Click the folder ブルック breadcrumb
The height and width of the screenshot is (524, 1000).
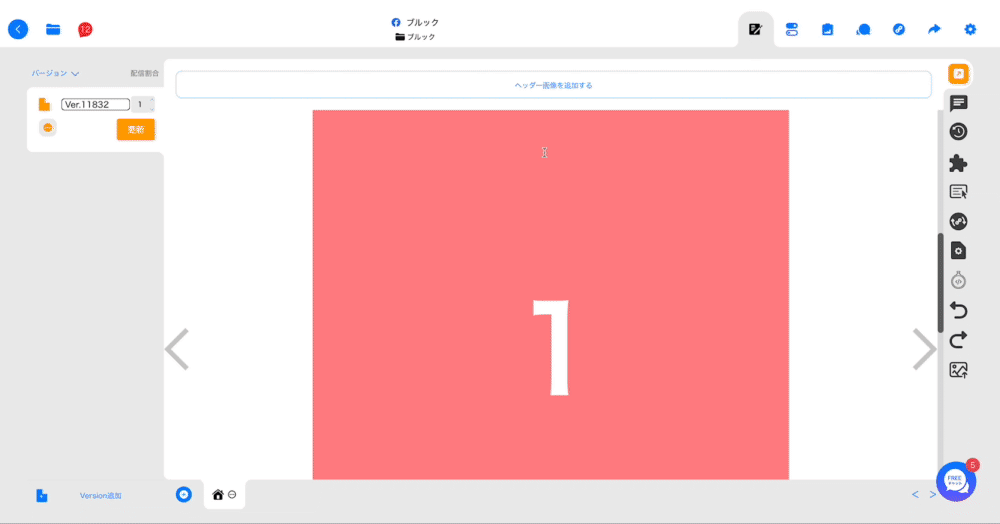click(x=415, y=37)
